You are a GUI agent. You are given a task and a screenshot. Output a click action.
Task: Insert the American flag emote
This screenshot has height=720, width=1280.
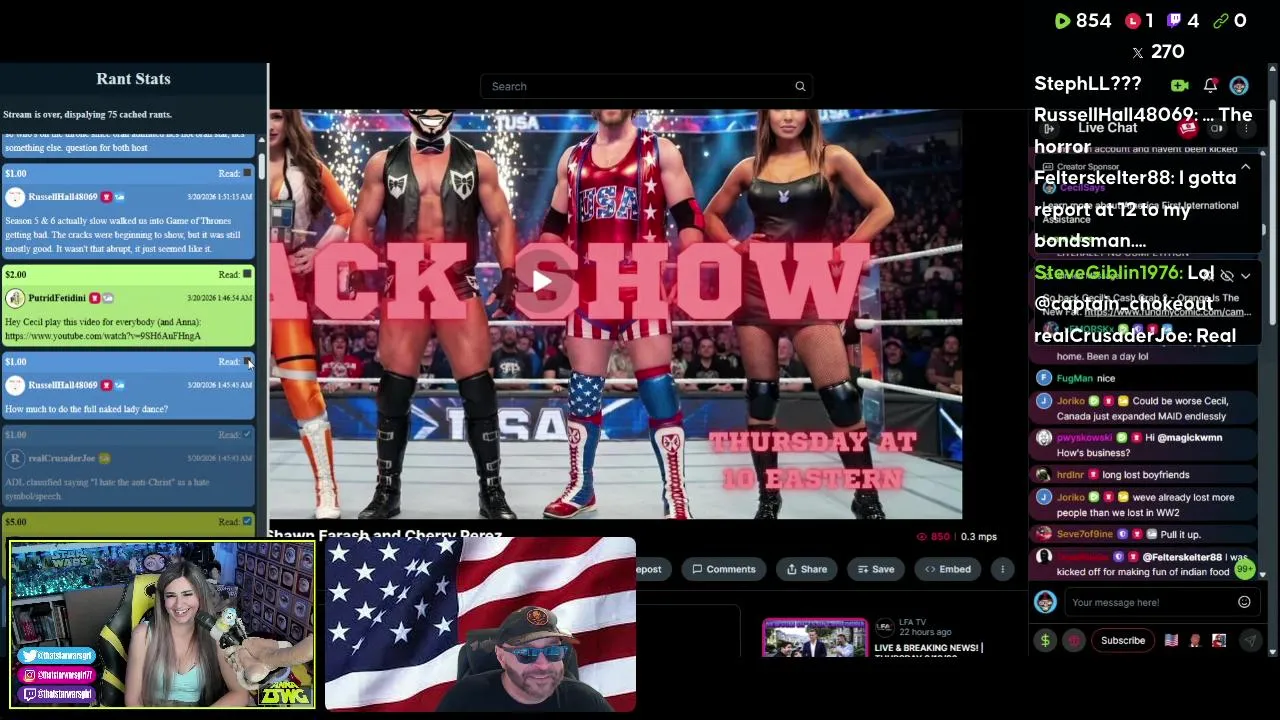(x=1171, y=640)
